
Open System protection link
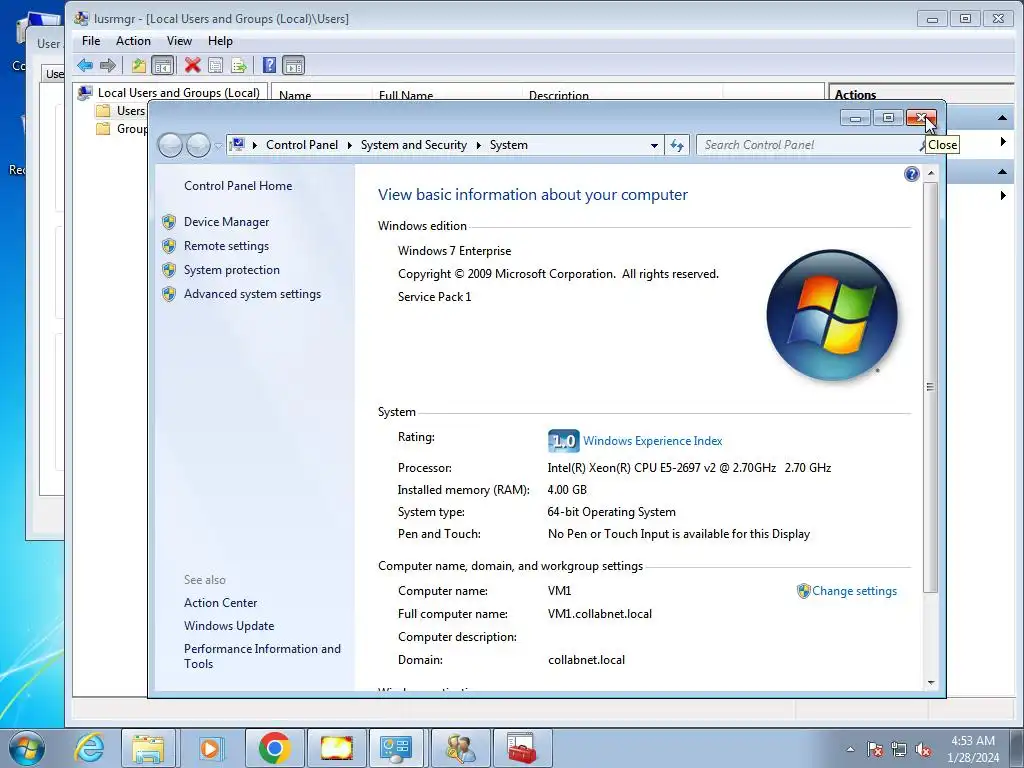pyautogui.click(x=231, y=270)
